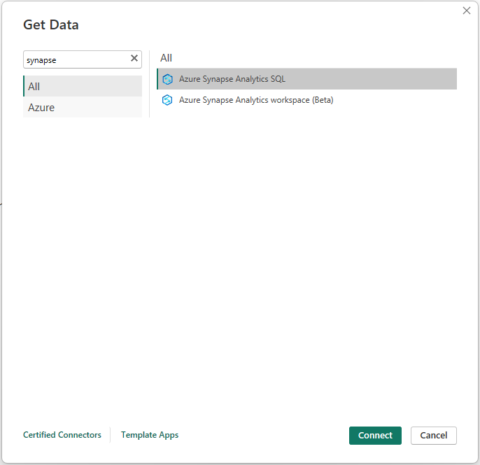This screenshot has height=465, width=480.
Task: Cancel the Get Data dialog
Action: pos(434,435)
